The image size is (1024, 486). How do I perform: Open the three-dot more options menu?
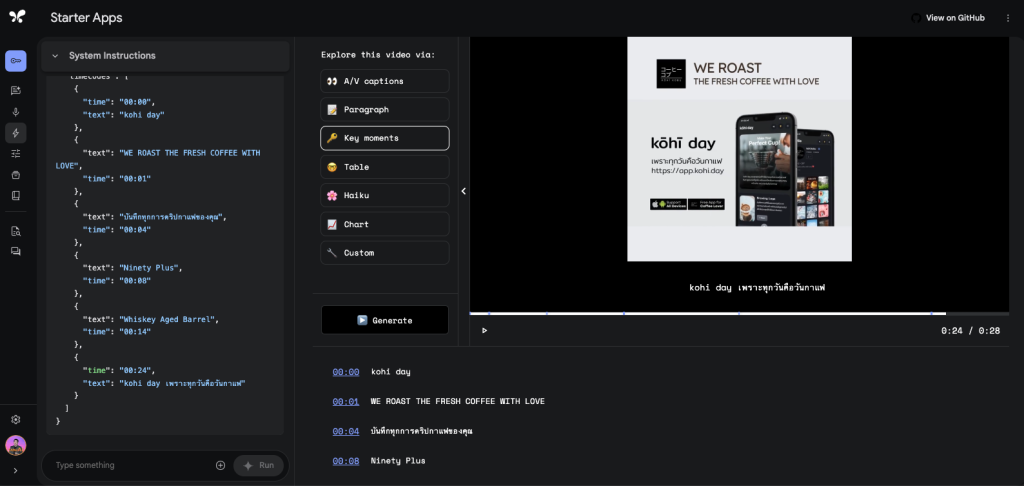[1008, 18]
